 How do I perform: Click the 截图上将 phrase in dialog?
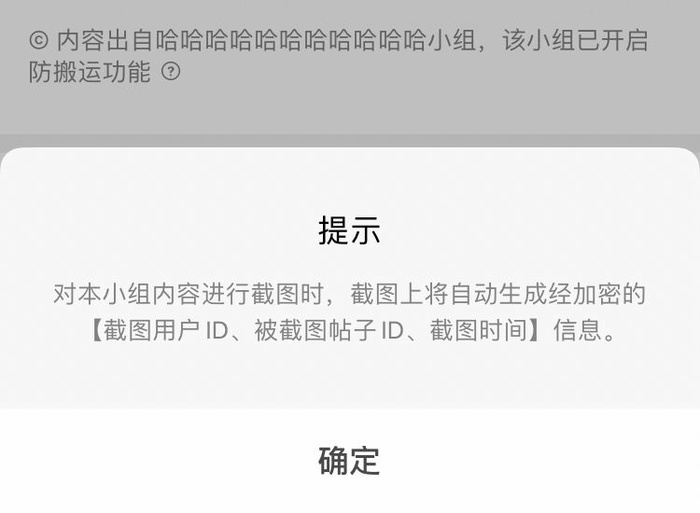click(400, 294)
